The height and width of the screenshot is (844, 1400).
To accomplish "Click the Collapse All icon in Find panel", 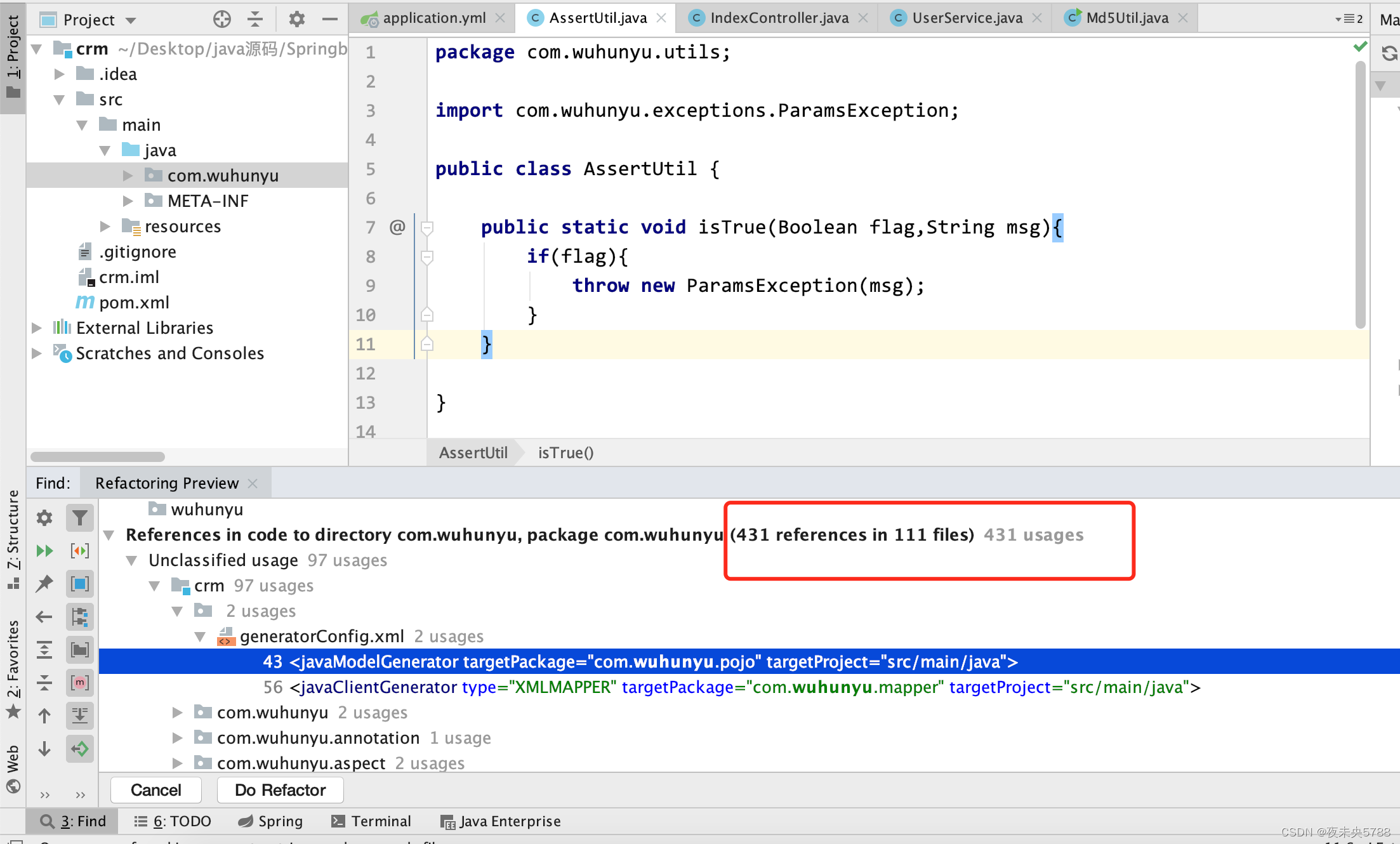I will coord(44,683).
